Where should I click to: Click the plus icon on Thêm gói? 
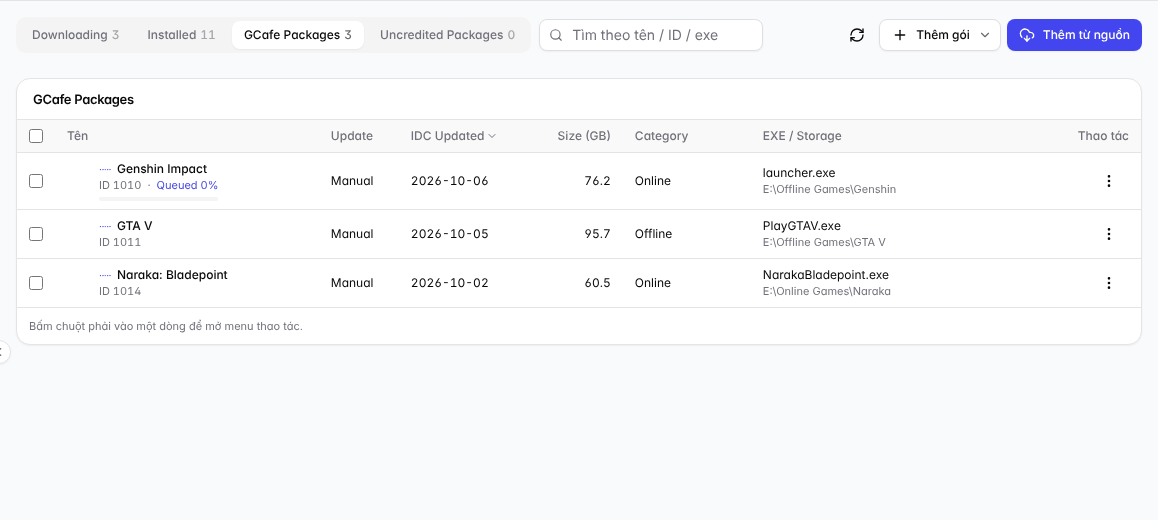pyautogui.click(x=900, y=35)
